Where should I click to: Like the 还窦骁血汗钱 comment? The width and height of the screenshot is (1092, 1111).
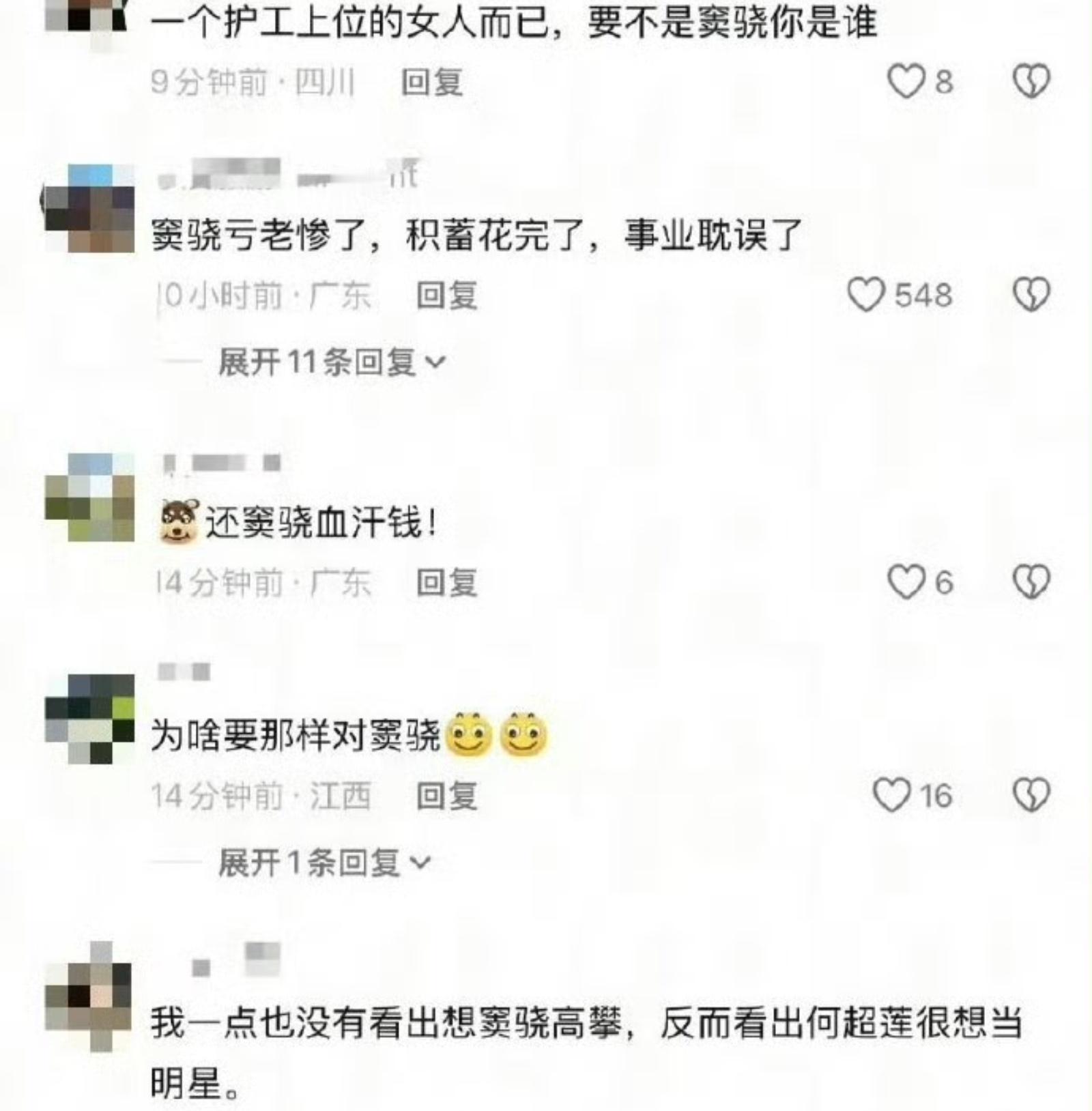(906, 583)
